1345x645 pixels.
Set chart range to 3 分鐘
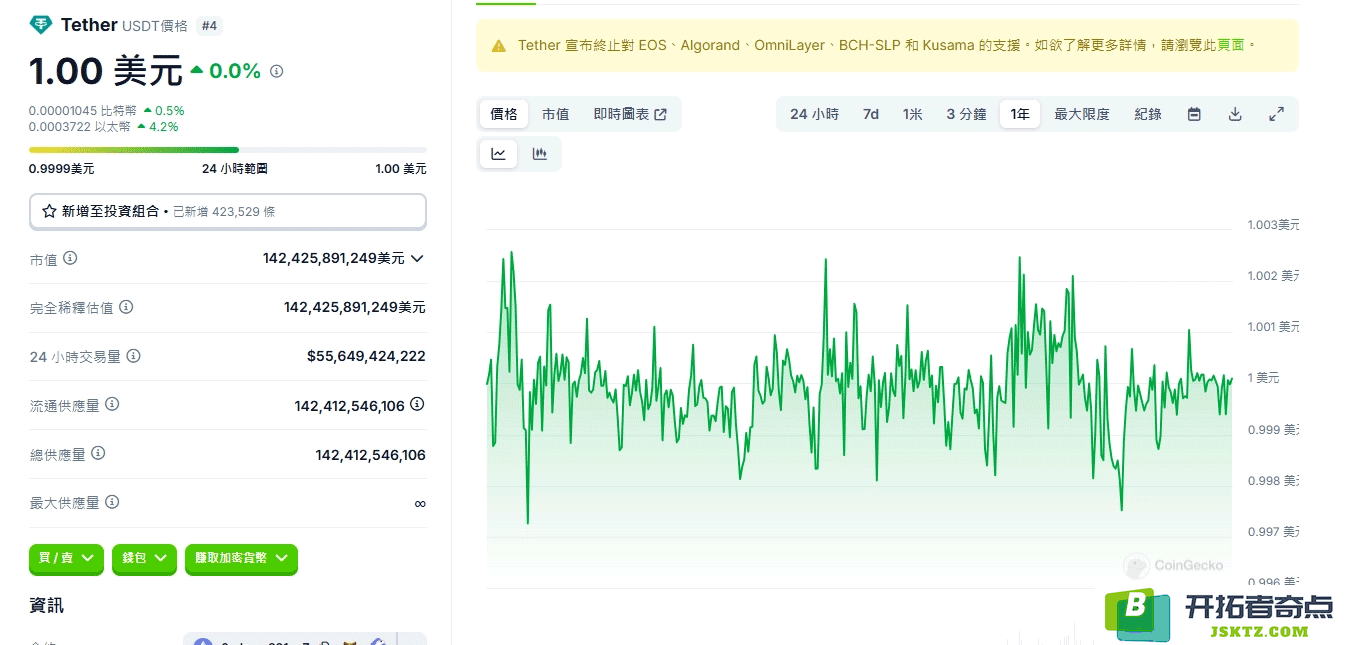pos(966,114)
